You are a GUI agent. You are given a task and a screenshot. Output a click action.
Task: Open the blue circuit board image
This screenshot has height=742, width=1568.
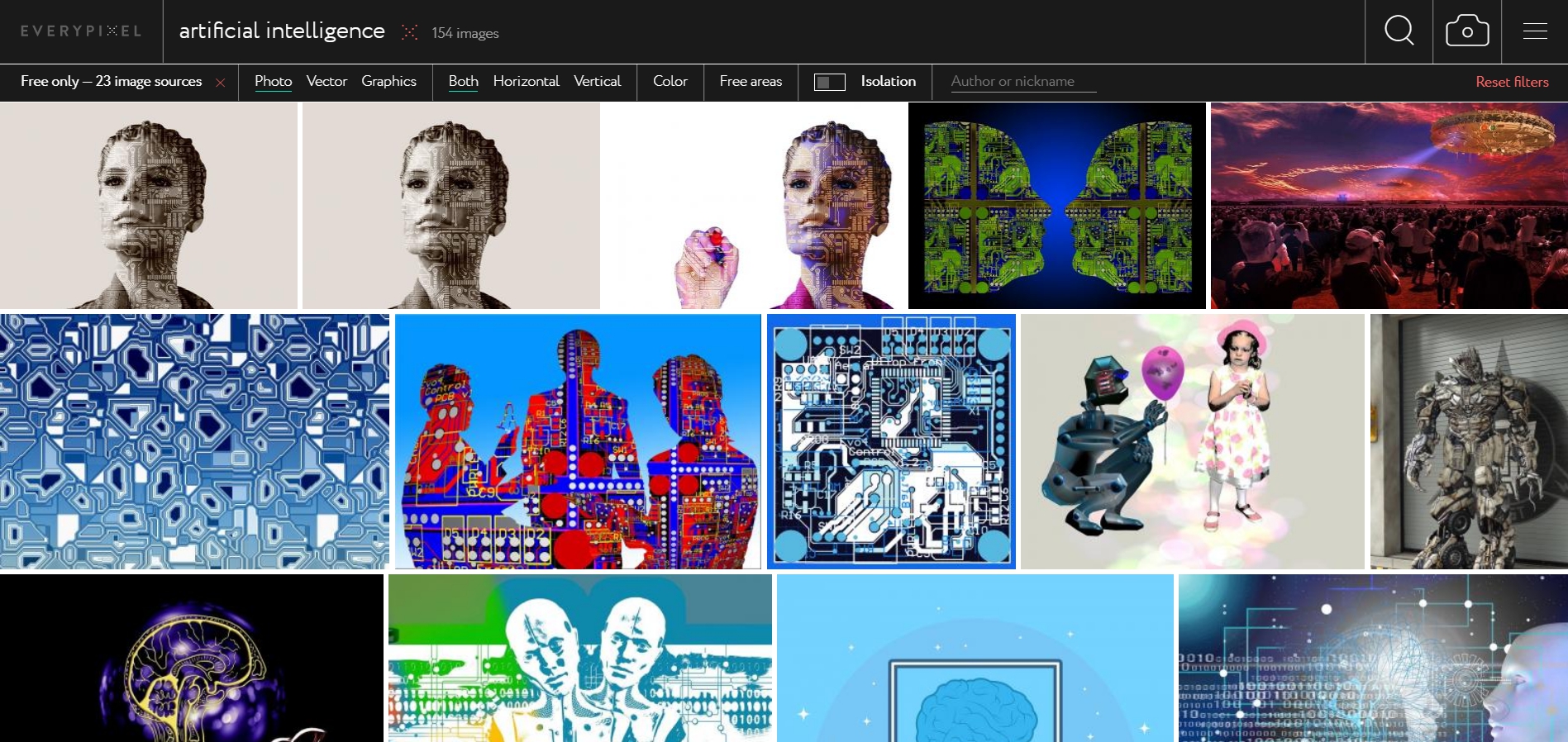pyautogui.click(x=891, y=441)
